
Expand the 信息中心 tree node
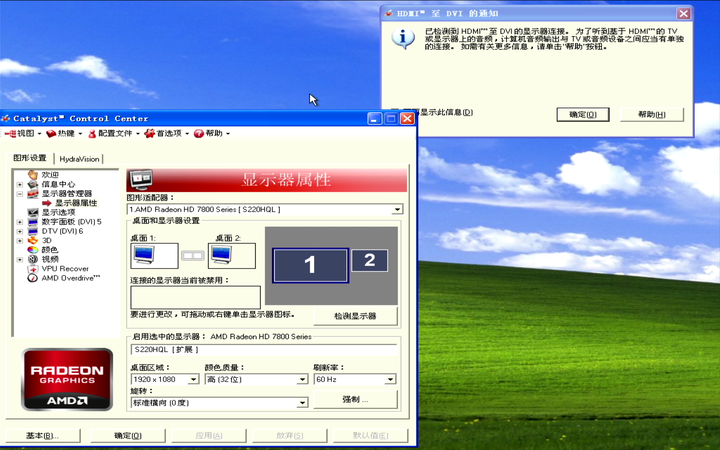tap(20, 185)
